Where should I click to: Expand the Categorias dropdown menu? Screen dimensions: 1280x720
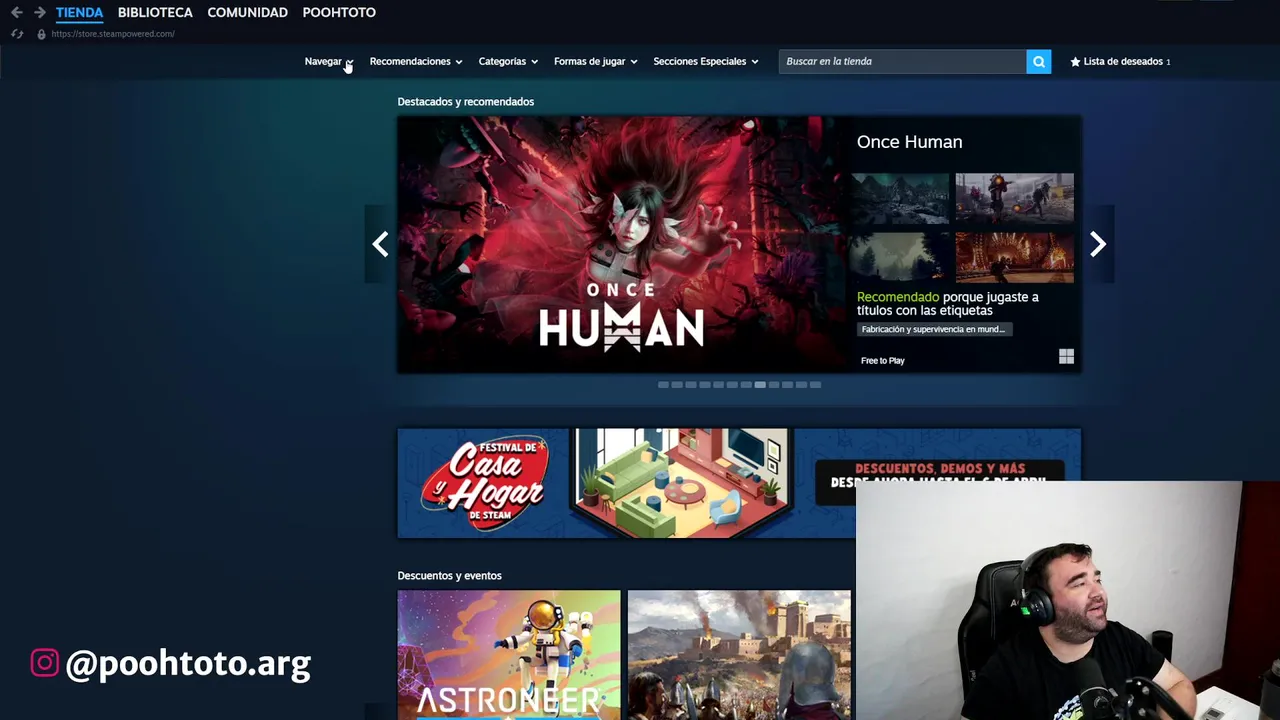pos(508,62)
